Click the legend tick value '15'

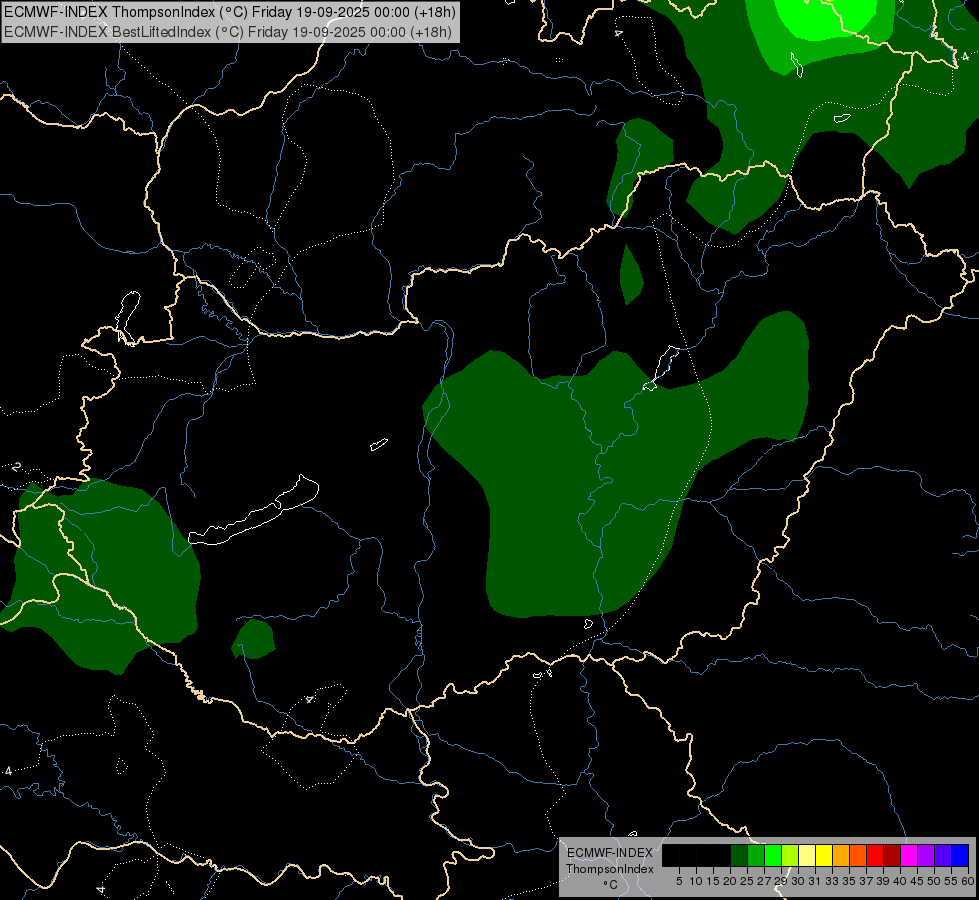tap(713, 881)
